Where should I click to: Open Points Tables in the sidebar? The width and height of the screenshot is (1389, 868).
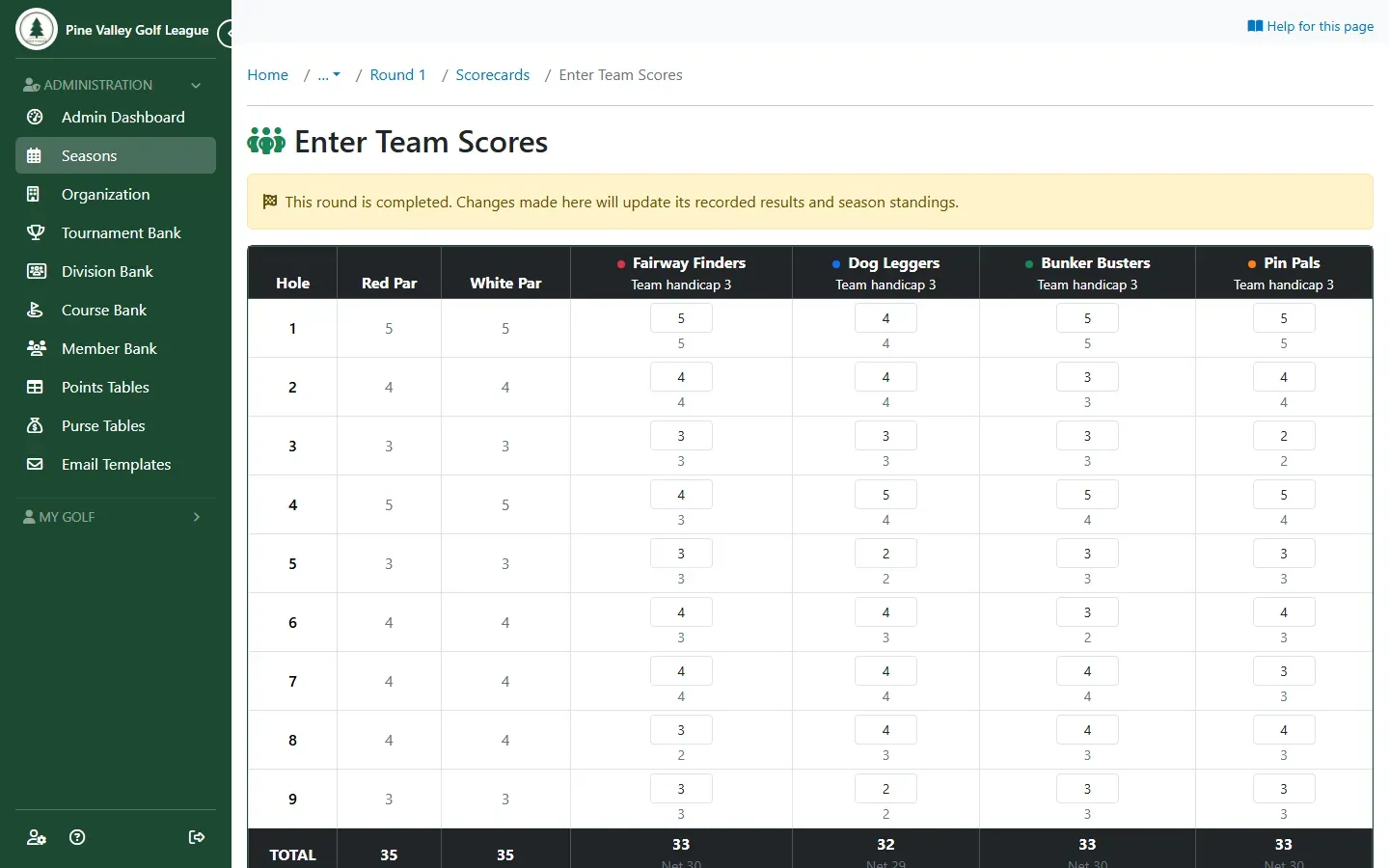[x=116, y=387]
